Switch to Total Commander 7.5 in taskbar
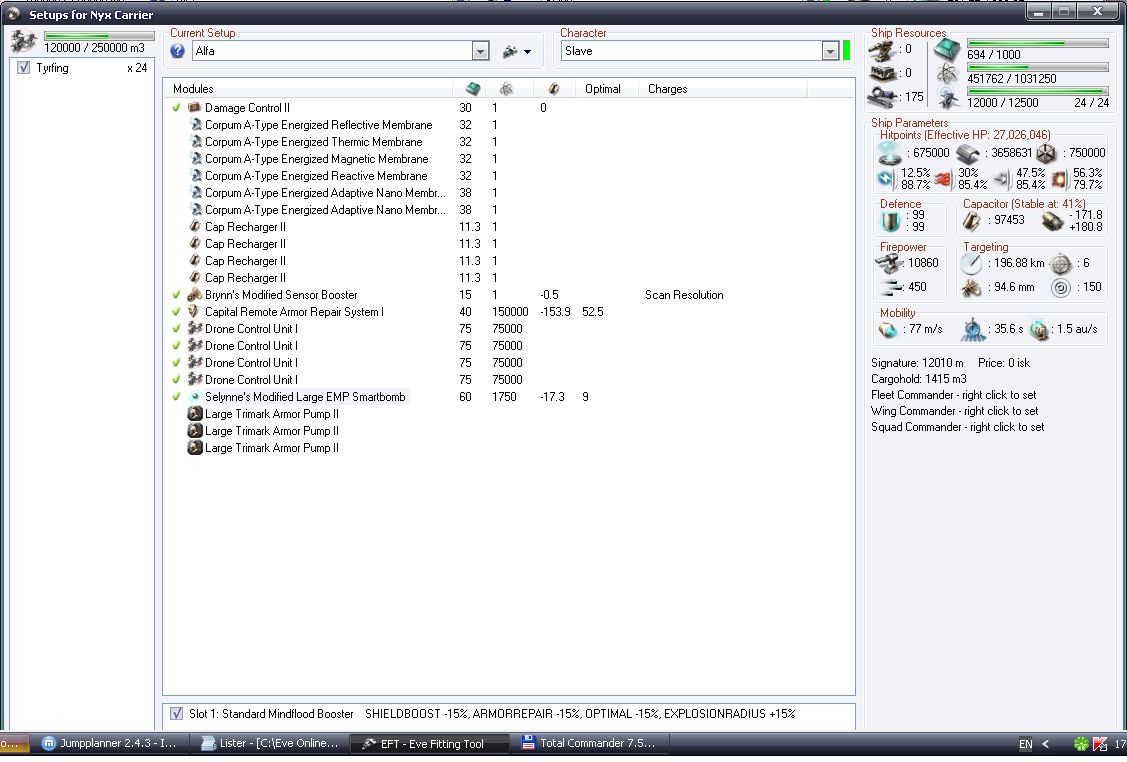Viewport: 1127px width, 762px height. [588, 743]
